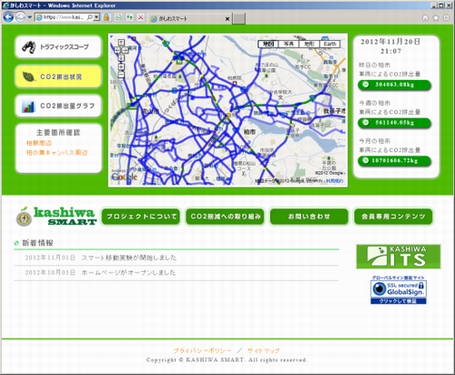Switch map to 写真 satellite view
The width and height of the screenshot is (455, 375).
[x=289, y=44]
